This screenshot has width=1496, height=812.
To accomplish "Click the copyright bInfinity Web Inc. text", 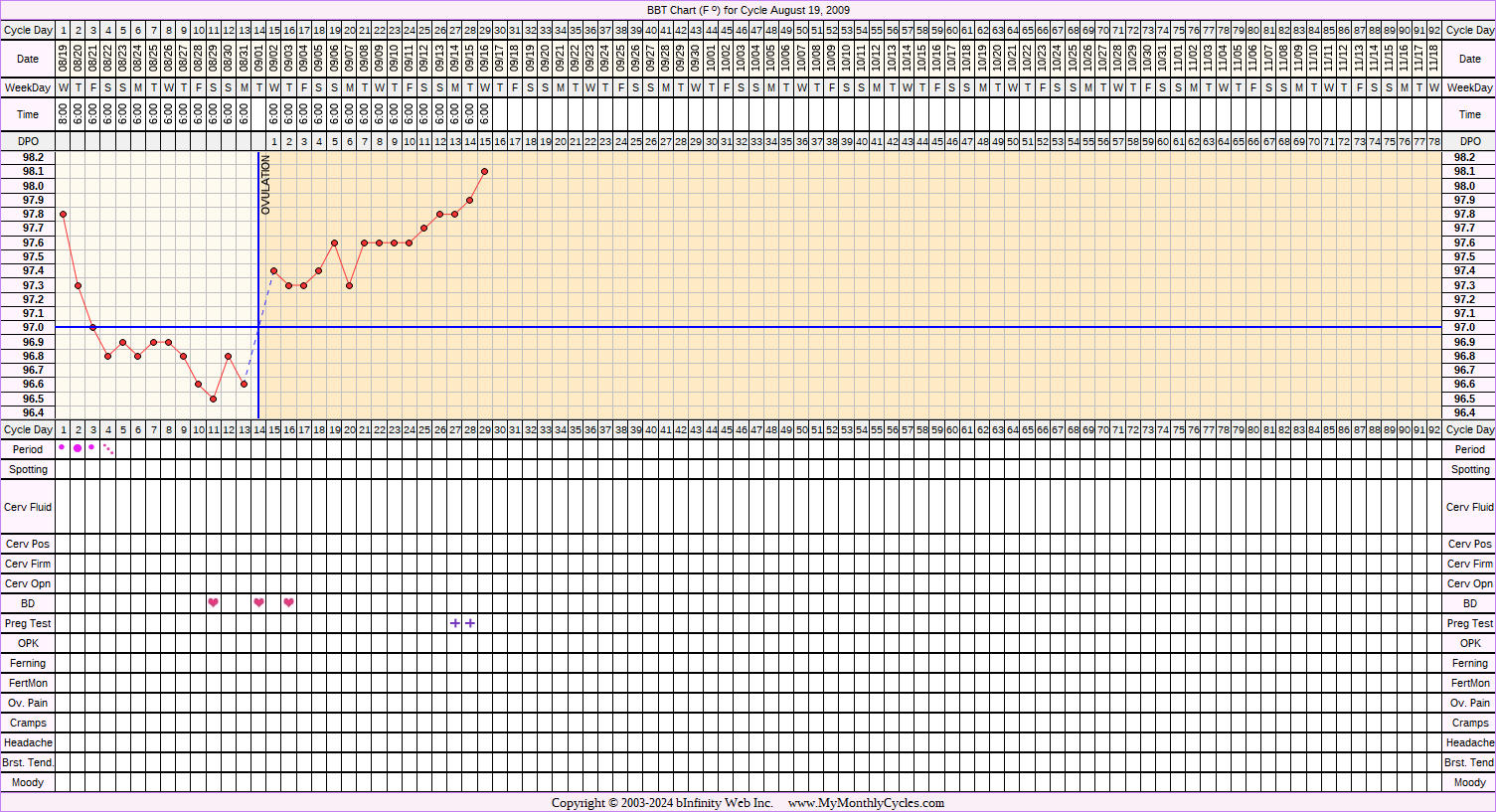I will pos(662,803).
